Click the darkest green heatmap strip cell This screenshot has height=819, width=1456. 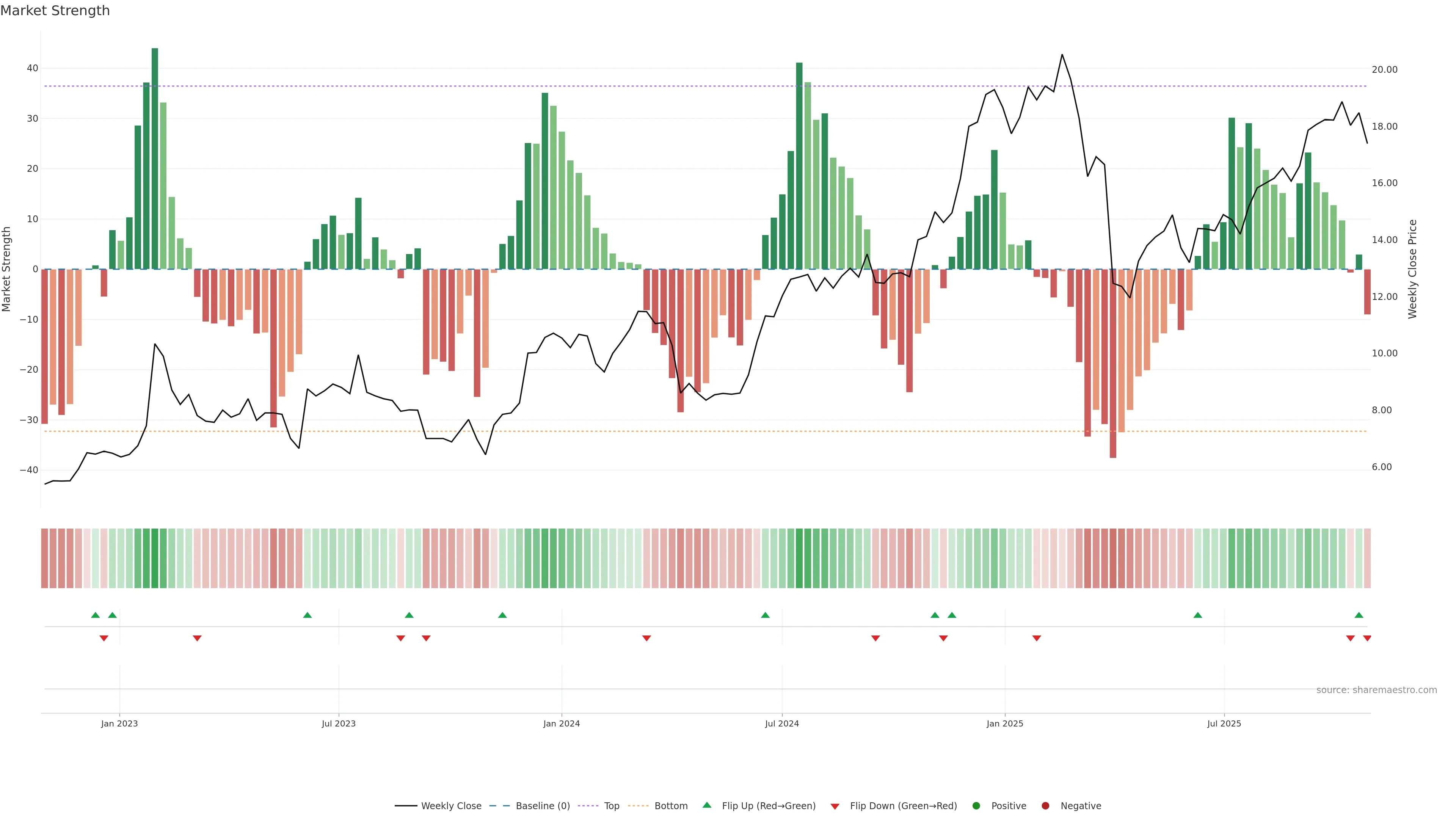(155, 559)
